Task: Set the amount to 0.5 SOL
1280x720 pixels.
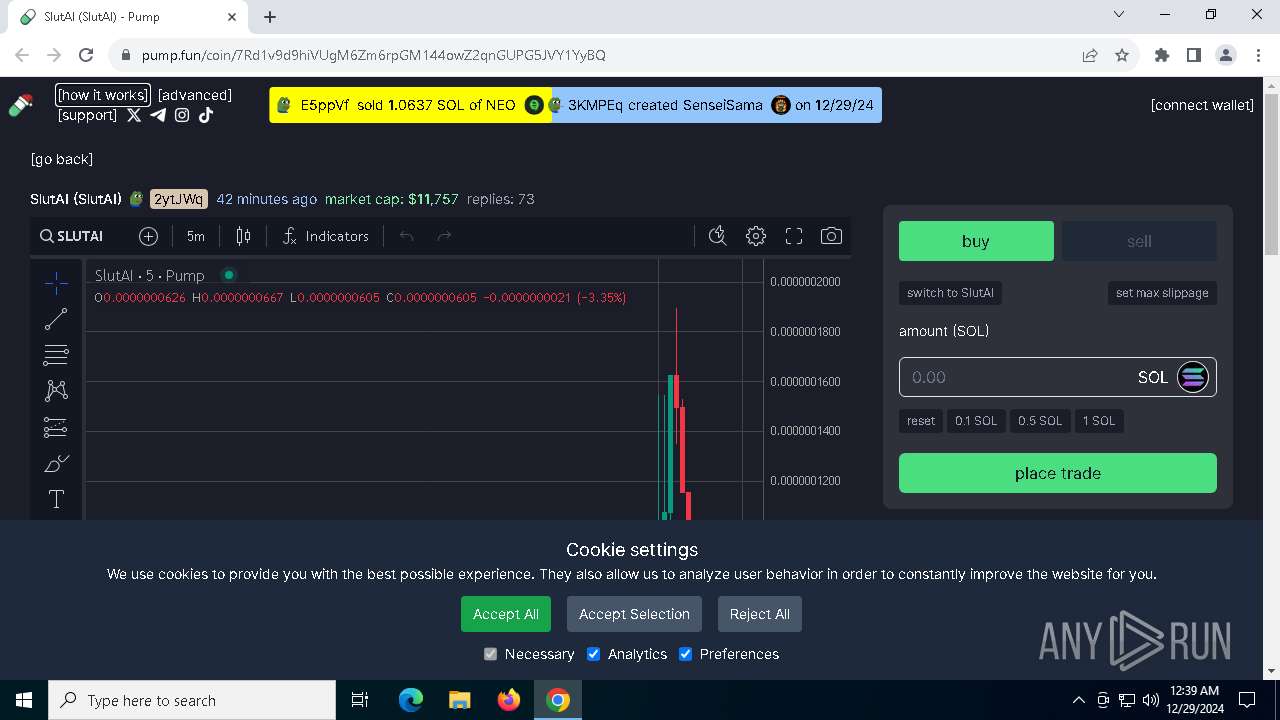Action: click(x=1040, y=421)
